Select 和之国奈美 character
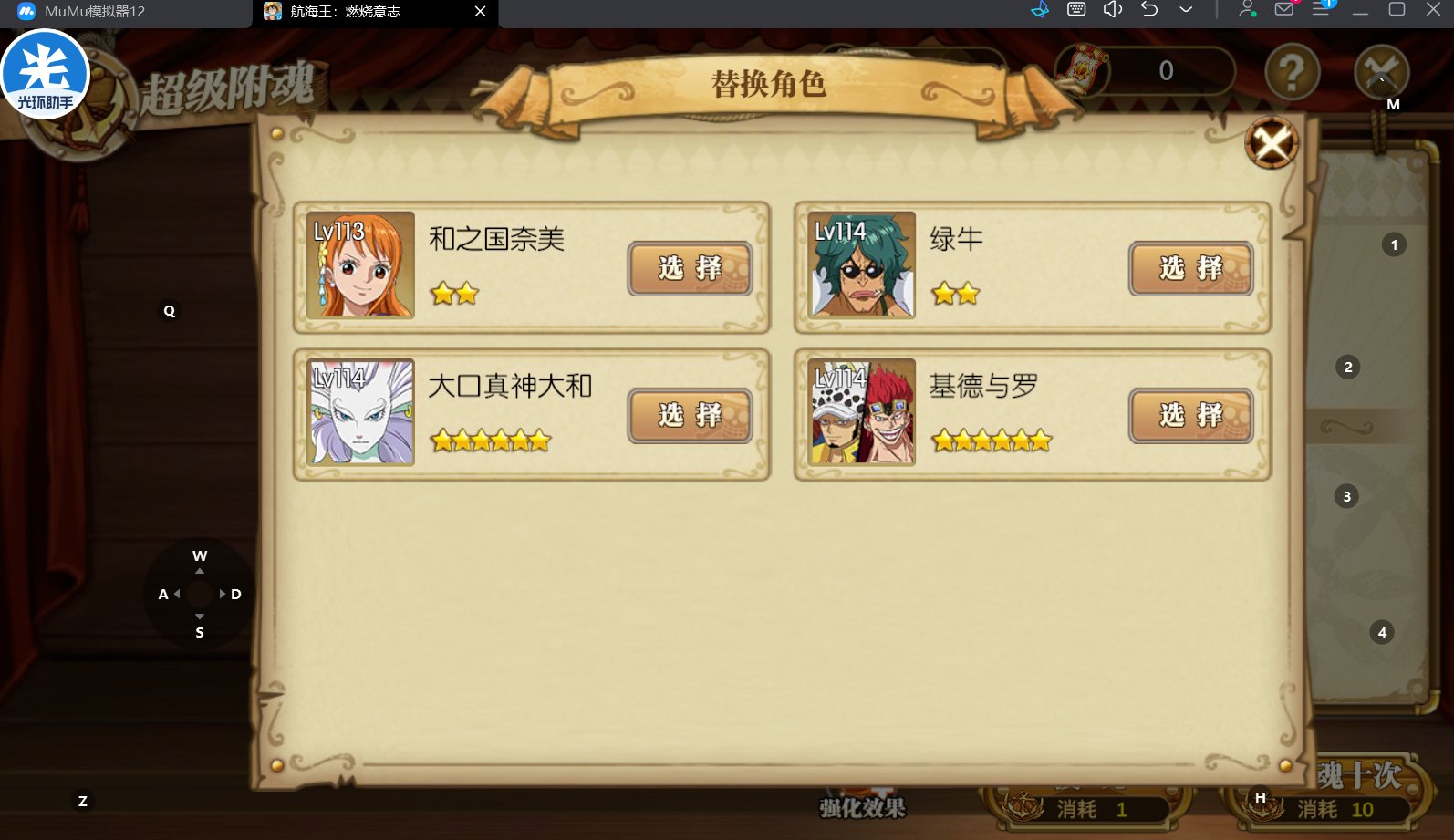Image resolution: width=1454 pixels, height=840 pixels. 690,268
